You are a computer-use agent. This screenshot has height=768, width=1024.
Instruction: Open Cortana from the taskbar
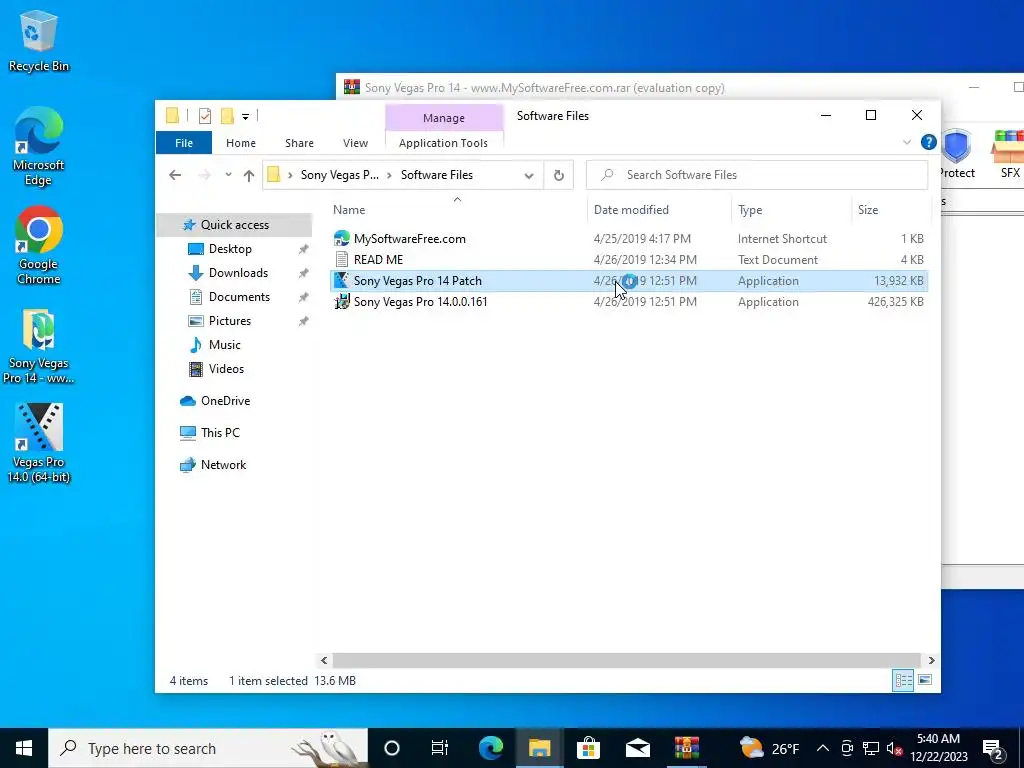tap(392, 748)
